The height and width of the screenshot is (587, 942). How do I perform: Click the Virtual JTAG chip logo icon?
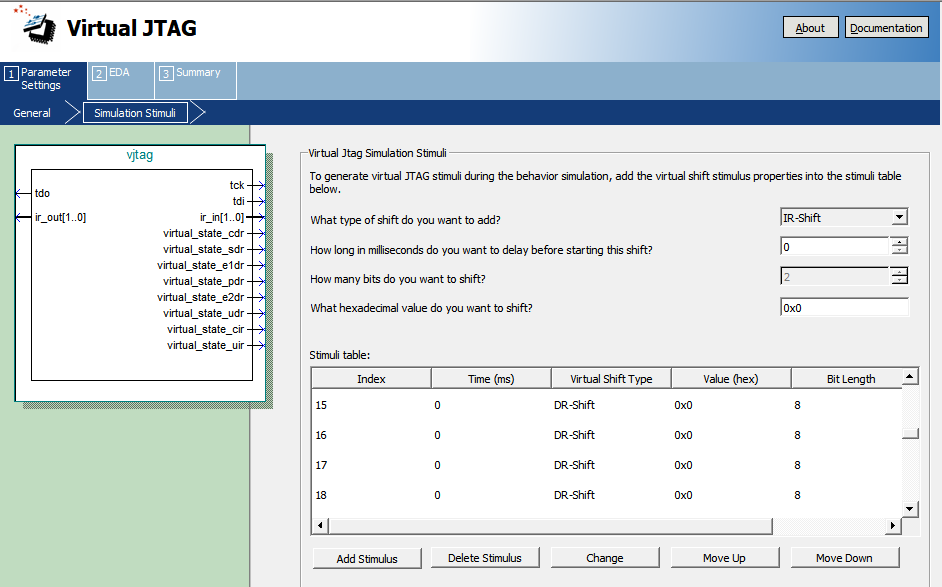click(x=33, y=27)
